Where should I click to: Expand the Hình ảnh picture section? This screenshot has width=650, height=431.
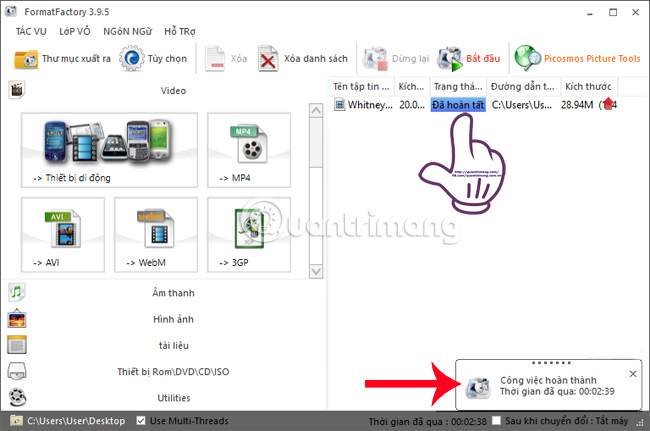[x=173, y=319]
